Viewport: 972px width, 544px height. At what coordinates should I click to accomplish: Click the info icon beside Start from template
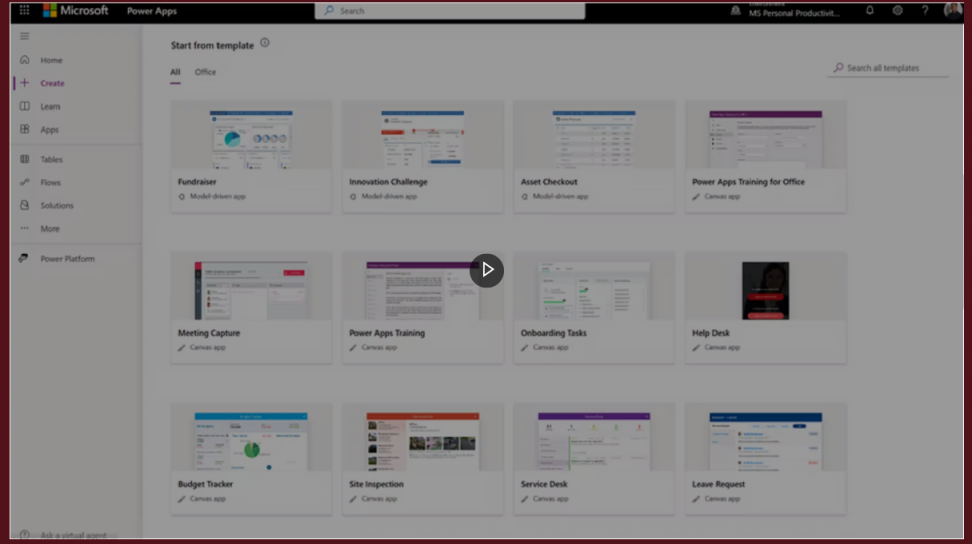pyautogui.click(x=265, y=43)
